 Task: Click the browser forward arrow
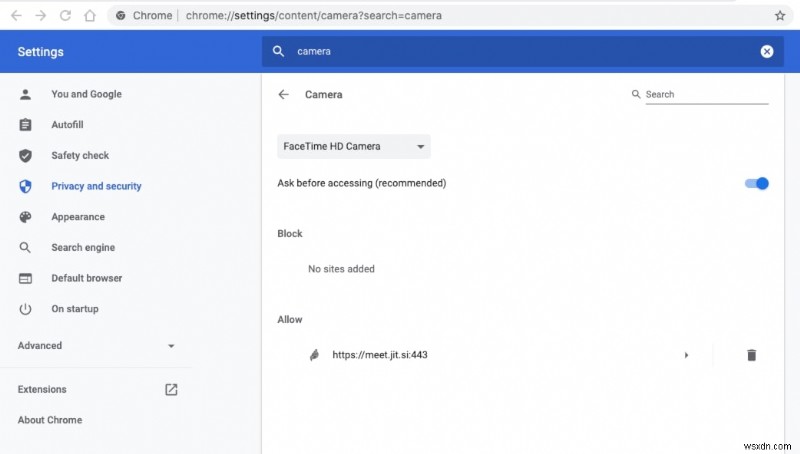coord(40,16)
